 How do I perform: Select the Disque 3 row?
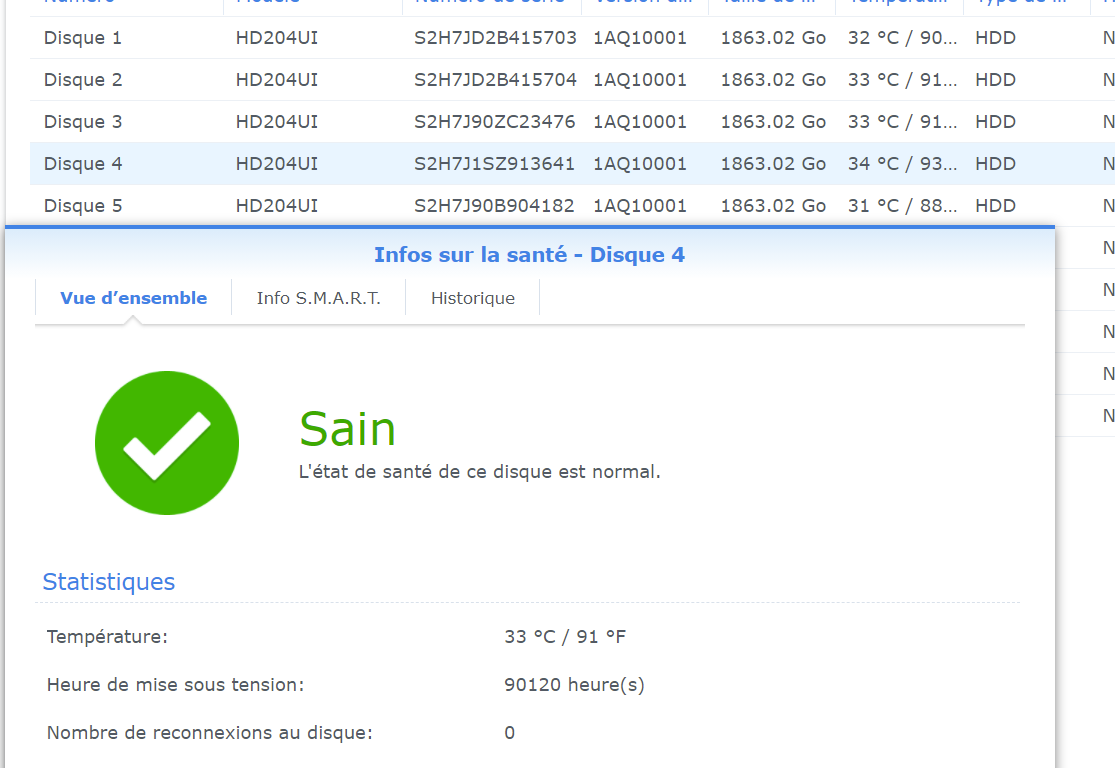click(x=572, y=122)
